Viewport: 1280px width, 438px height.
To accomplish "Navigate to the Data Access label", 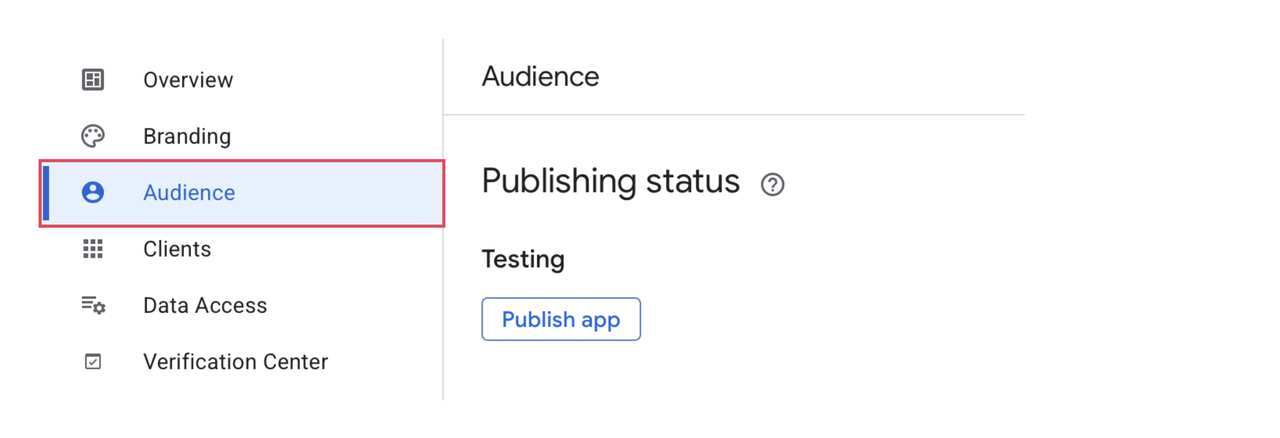I will click(205, 305).
